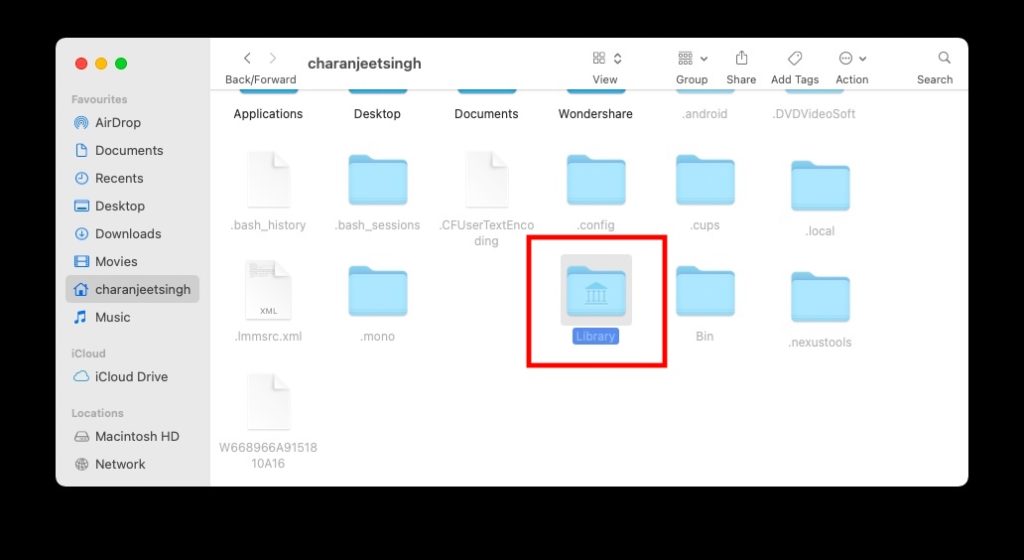Select the .nexustools folder icon

pyautogui.click(x=820, y=296)
